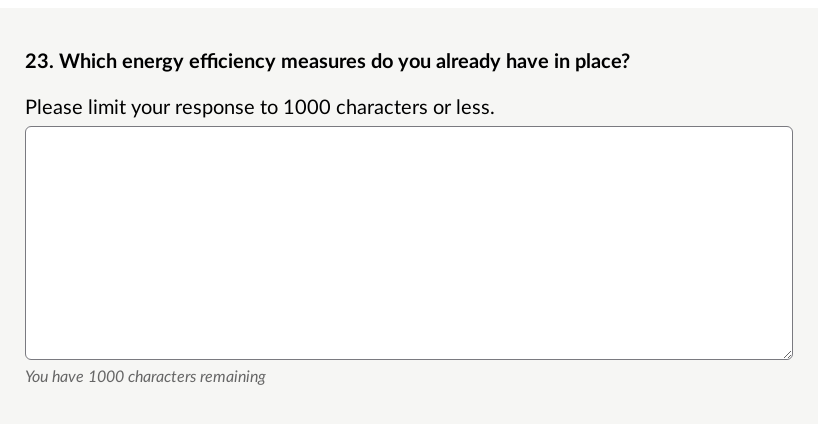Click the word 'Which' in the heading

(88, 62)
